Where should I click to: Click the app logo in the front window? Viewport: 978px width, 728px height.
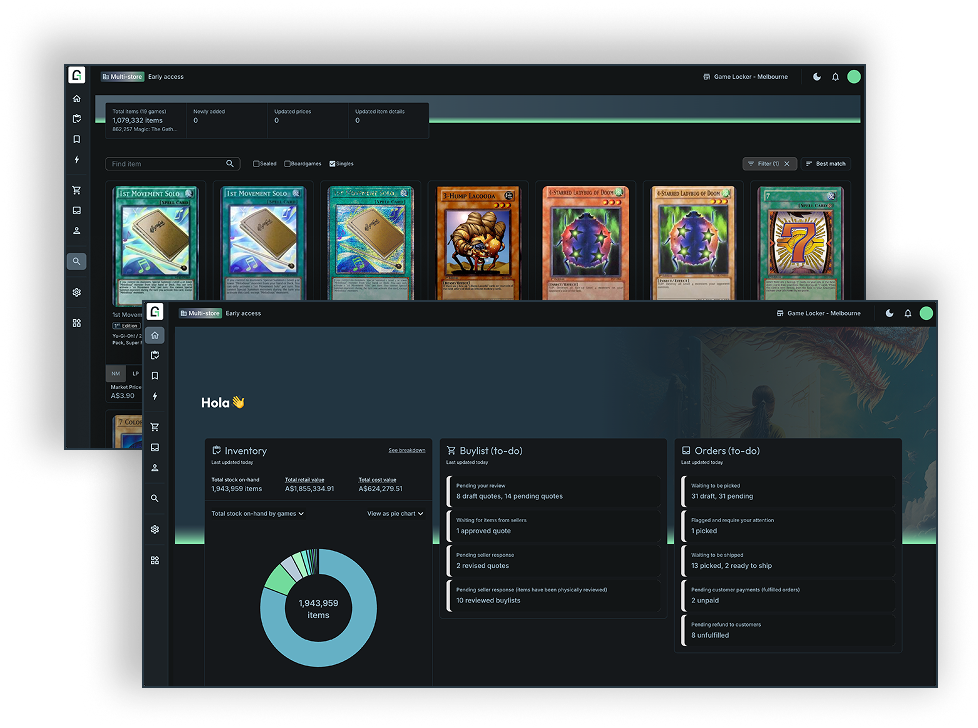(x=155, y=311)
